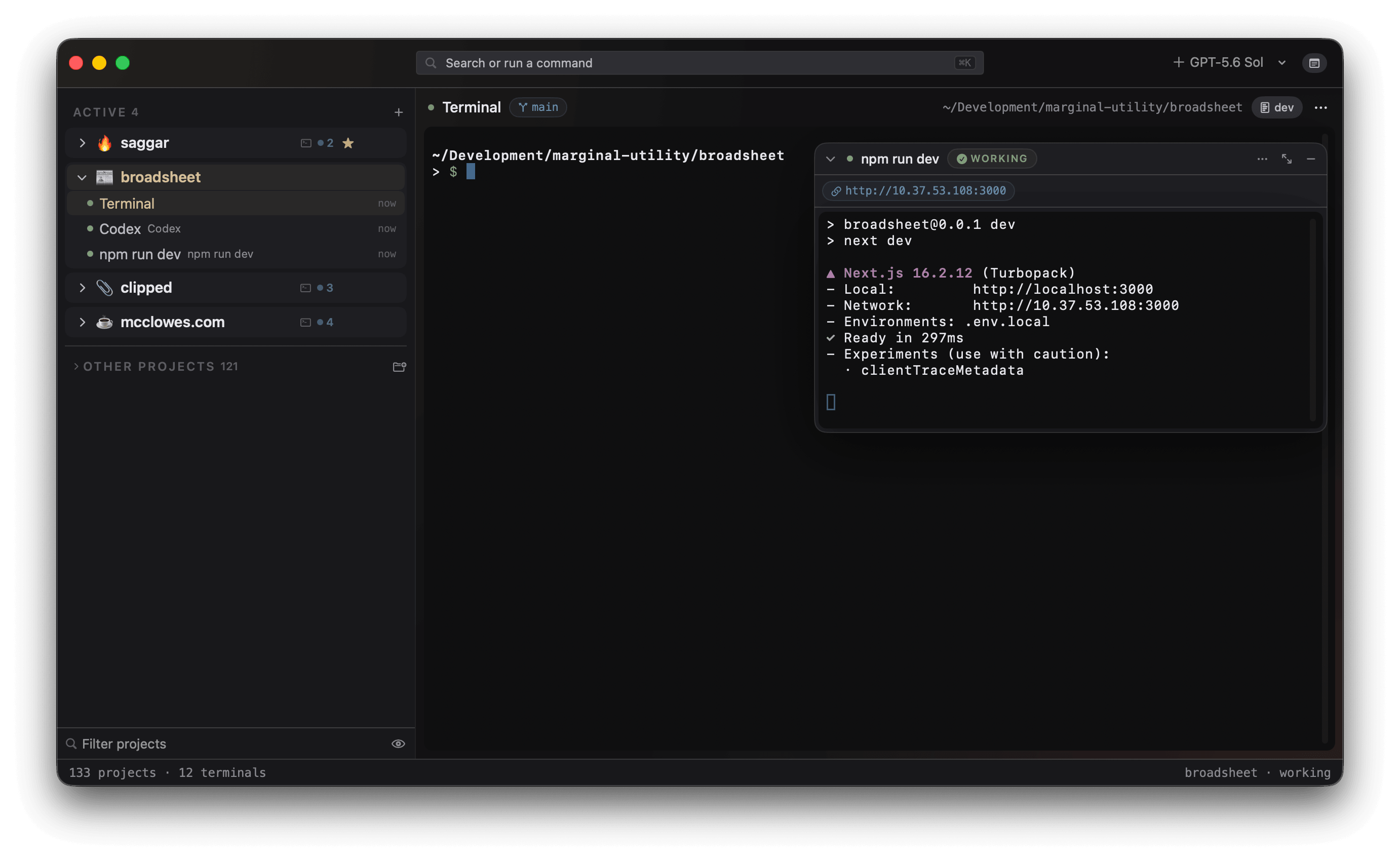Click the main branch badge
The width and height of the screenshot is (1400, 861).
537,107
